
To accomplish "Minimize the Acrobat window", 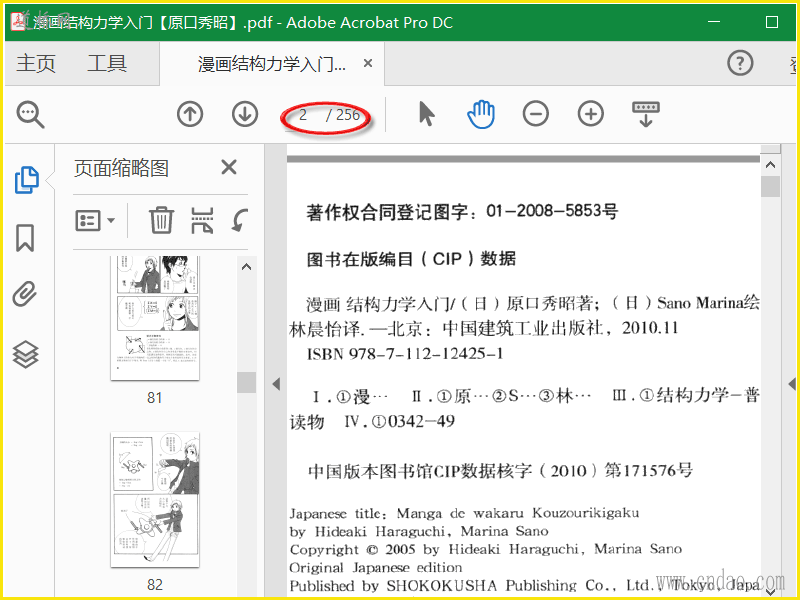I will [x=714, y=22].
